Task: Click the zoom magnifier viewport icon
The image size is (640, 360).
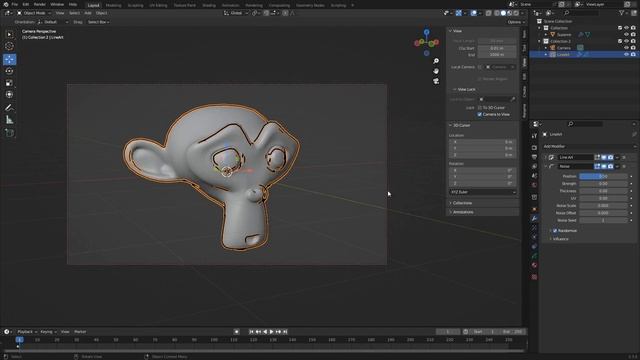Action: pos(436,61)
